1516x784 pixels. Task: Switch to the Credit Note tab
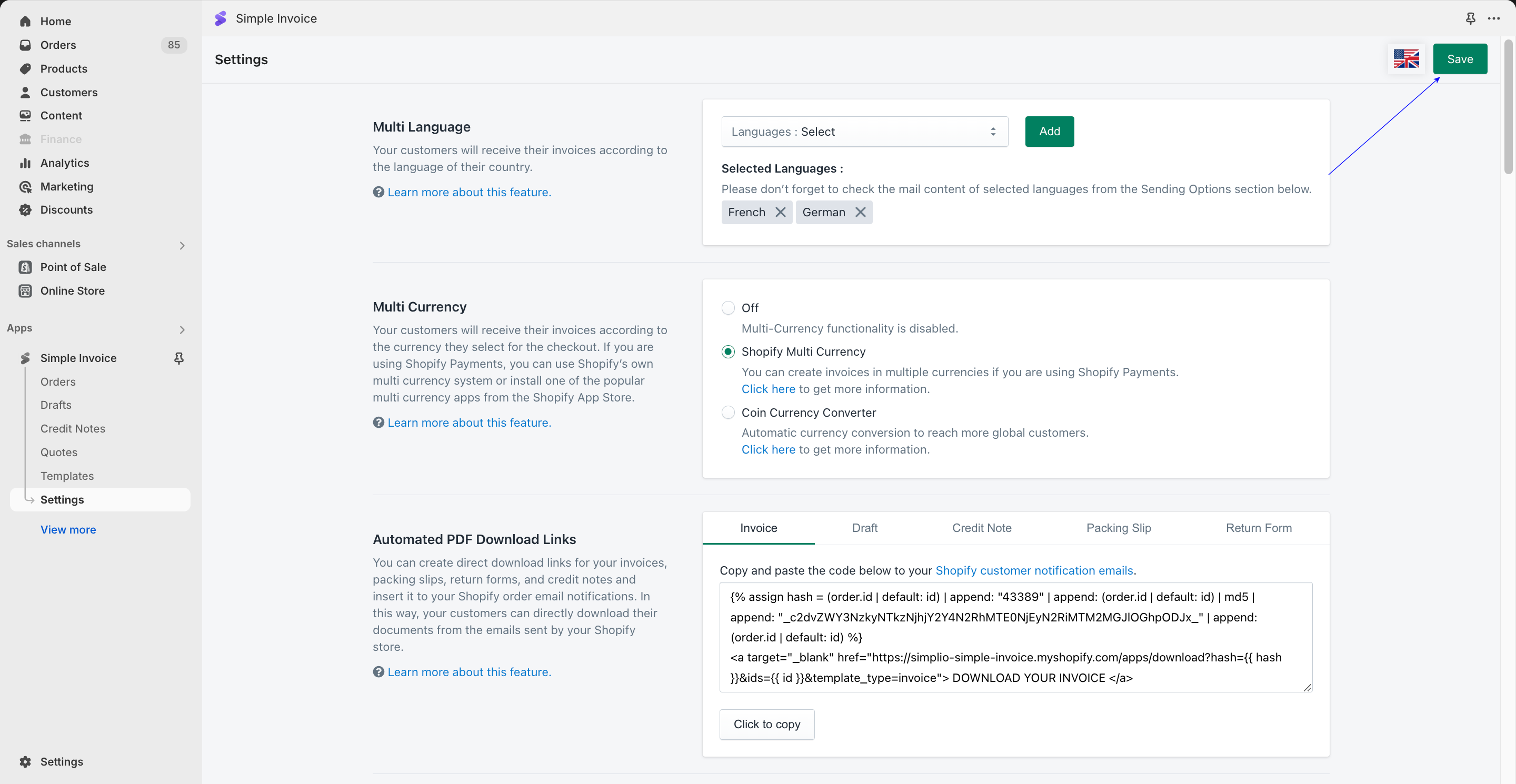pos(981,528)
